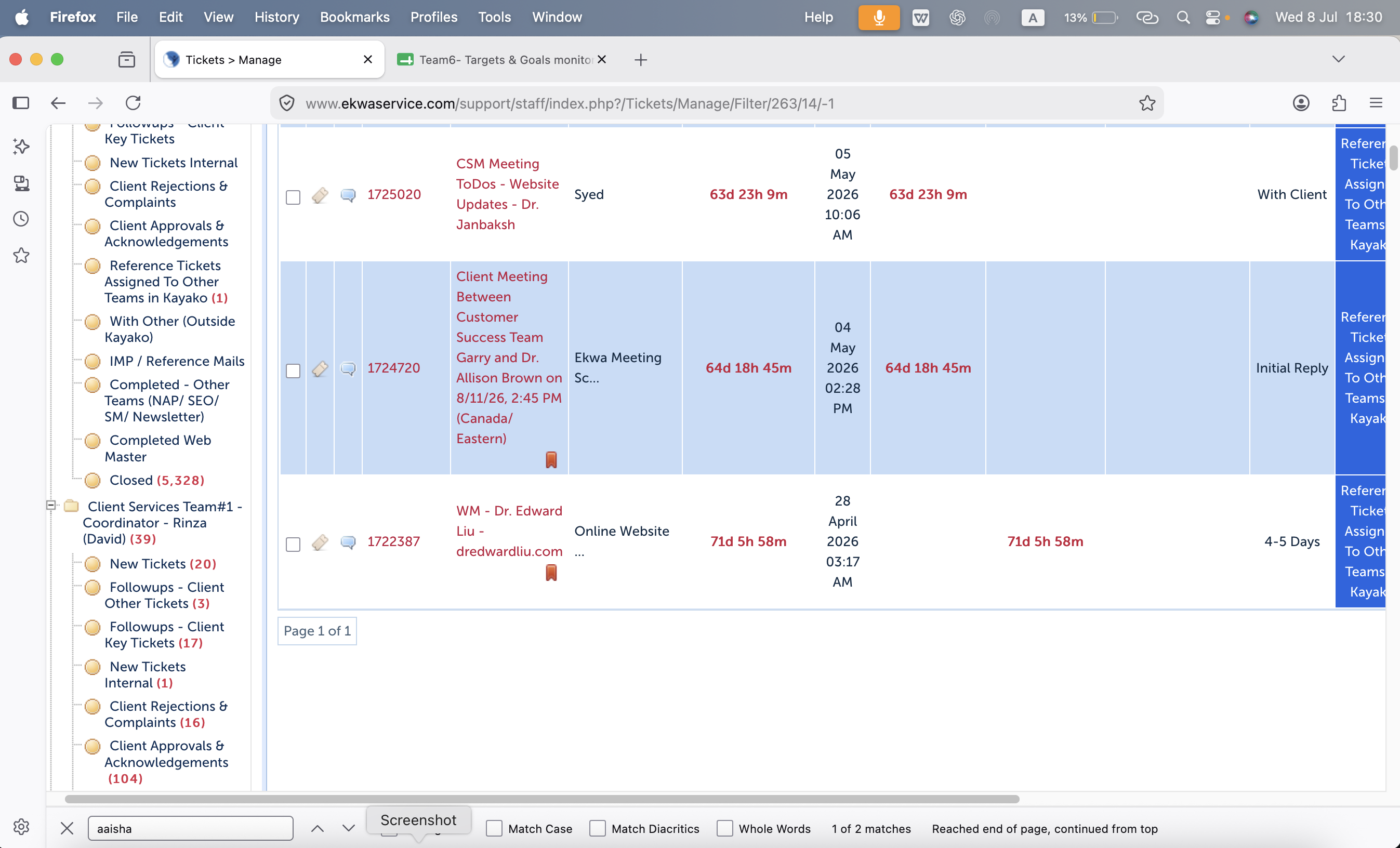This screenshot has width=1400, height=848.
Task: Open synced tabs in the sidebar
Action: click(21, 183)
